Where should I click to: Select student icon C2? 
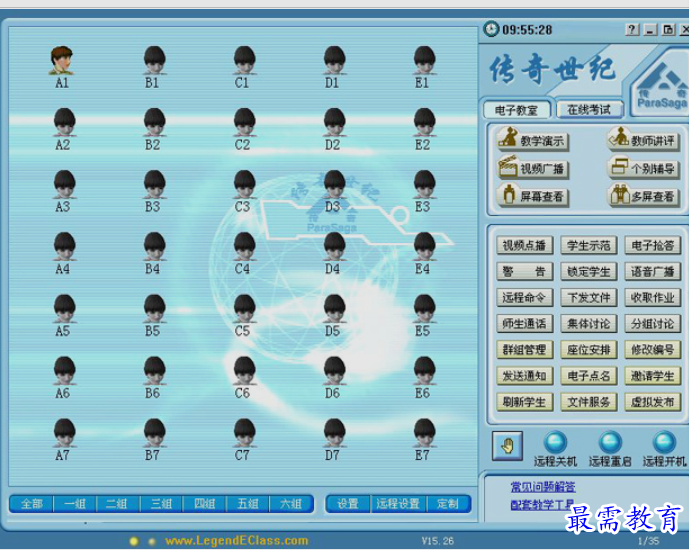(244, 123)
